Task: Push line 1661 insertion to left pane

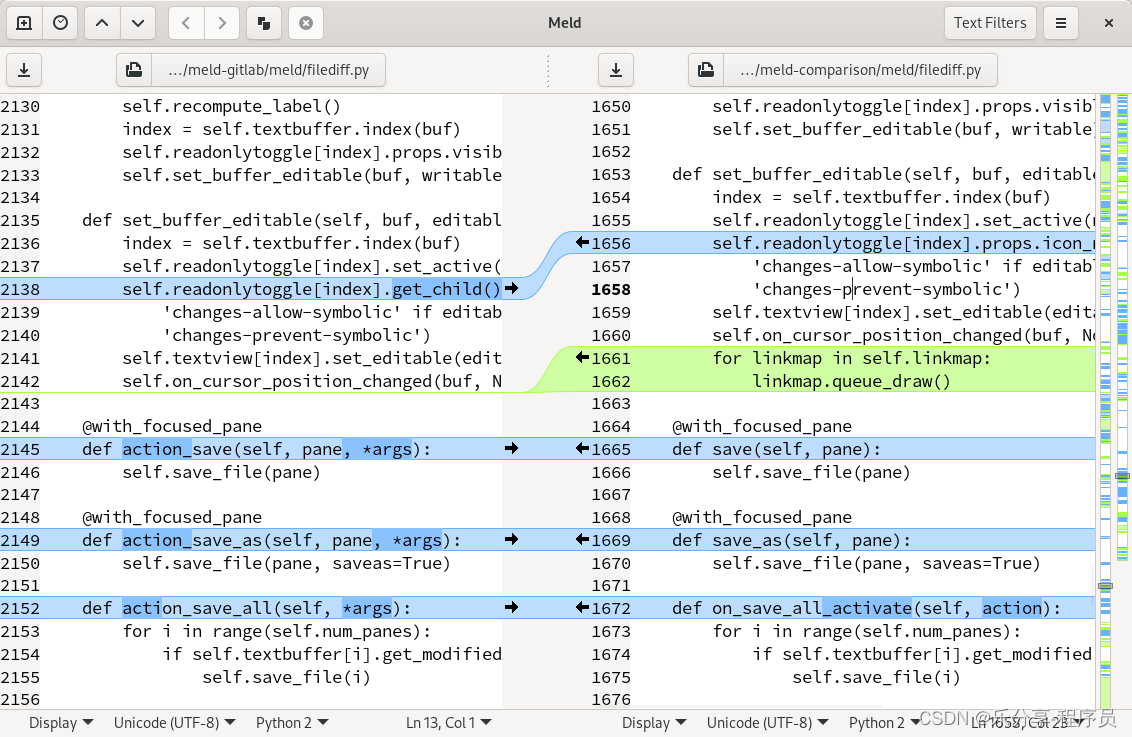Action: pyautogui.click(x=583, y=357)
